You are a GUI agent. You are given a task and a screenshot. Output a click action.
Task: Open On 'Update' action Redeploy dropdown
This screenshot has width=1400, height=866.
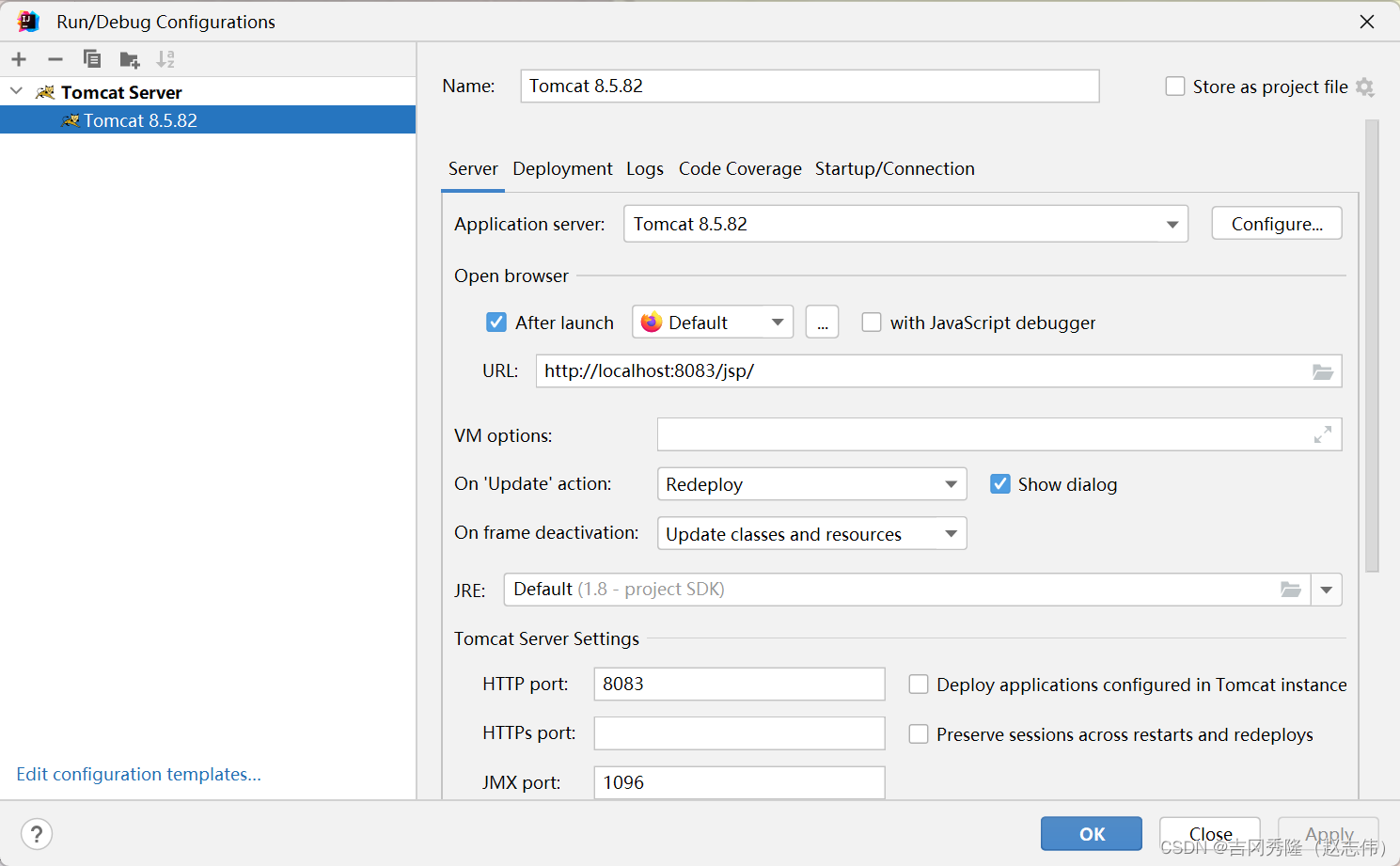pyautogui.click(x=812, y=484)
